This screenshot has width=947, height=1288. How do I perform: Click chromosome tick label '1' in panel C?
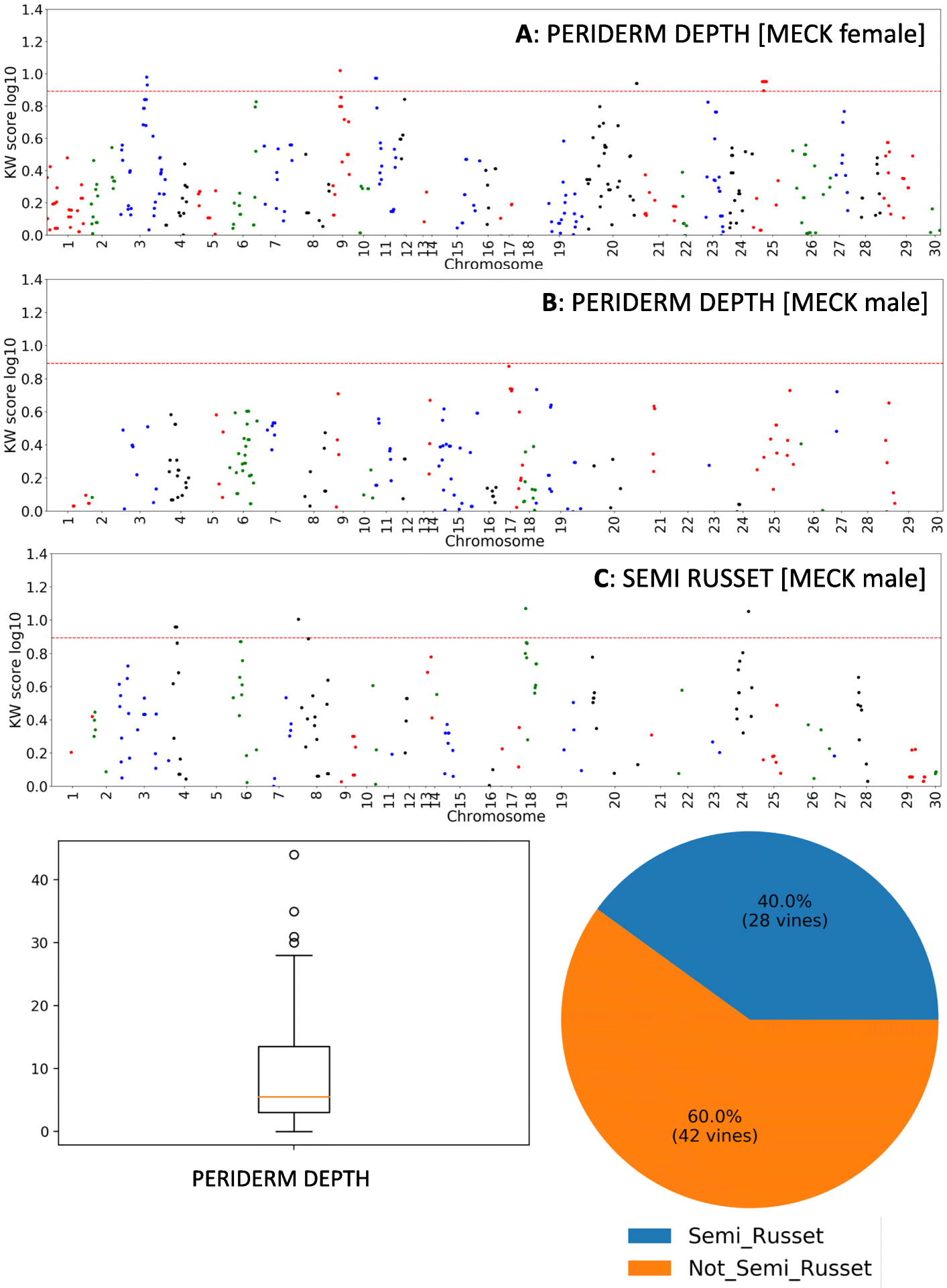tap(73, 795)
